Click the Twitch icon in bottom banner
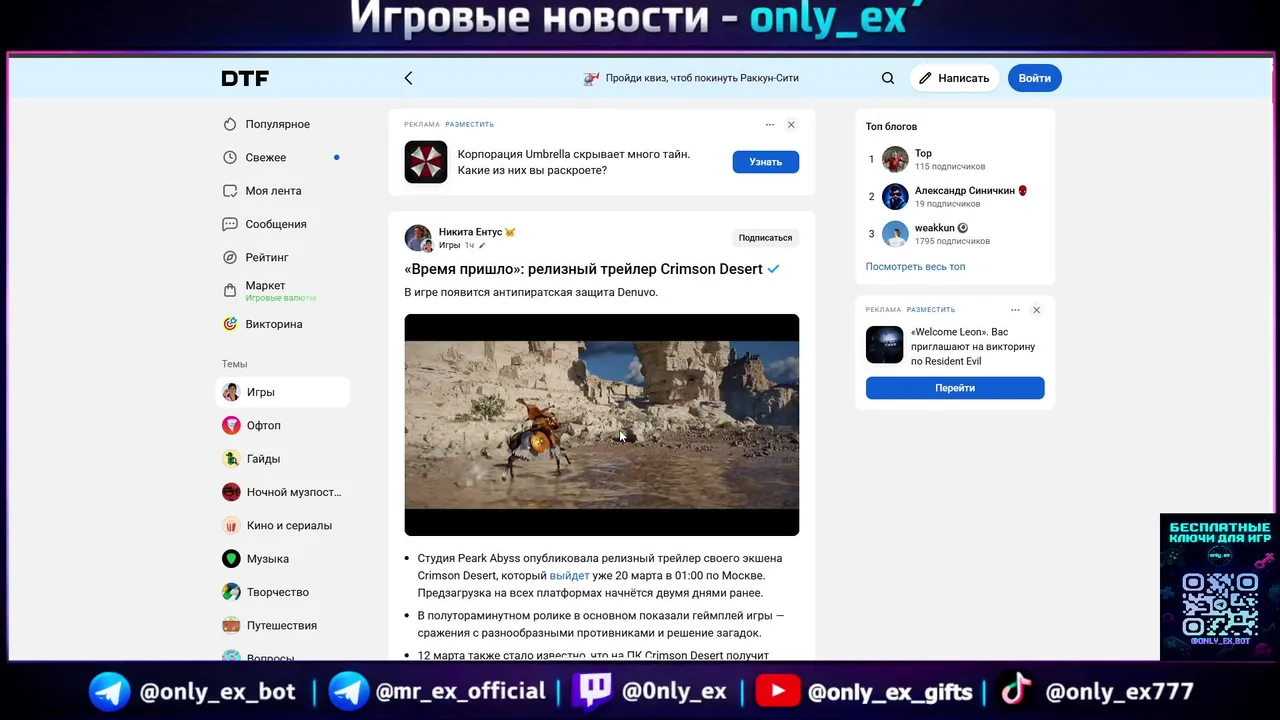 click(592, 691)
